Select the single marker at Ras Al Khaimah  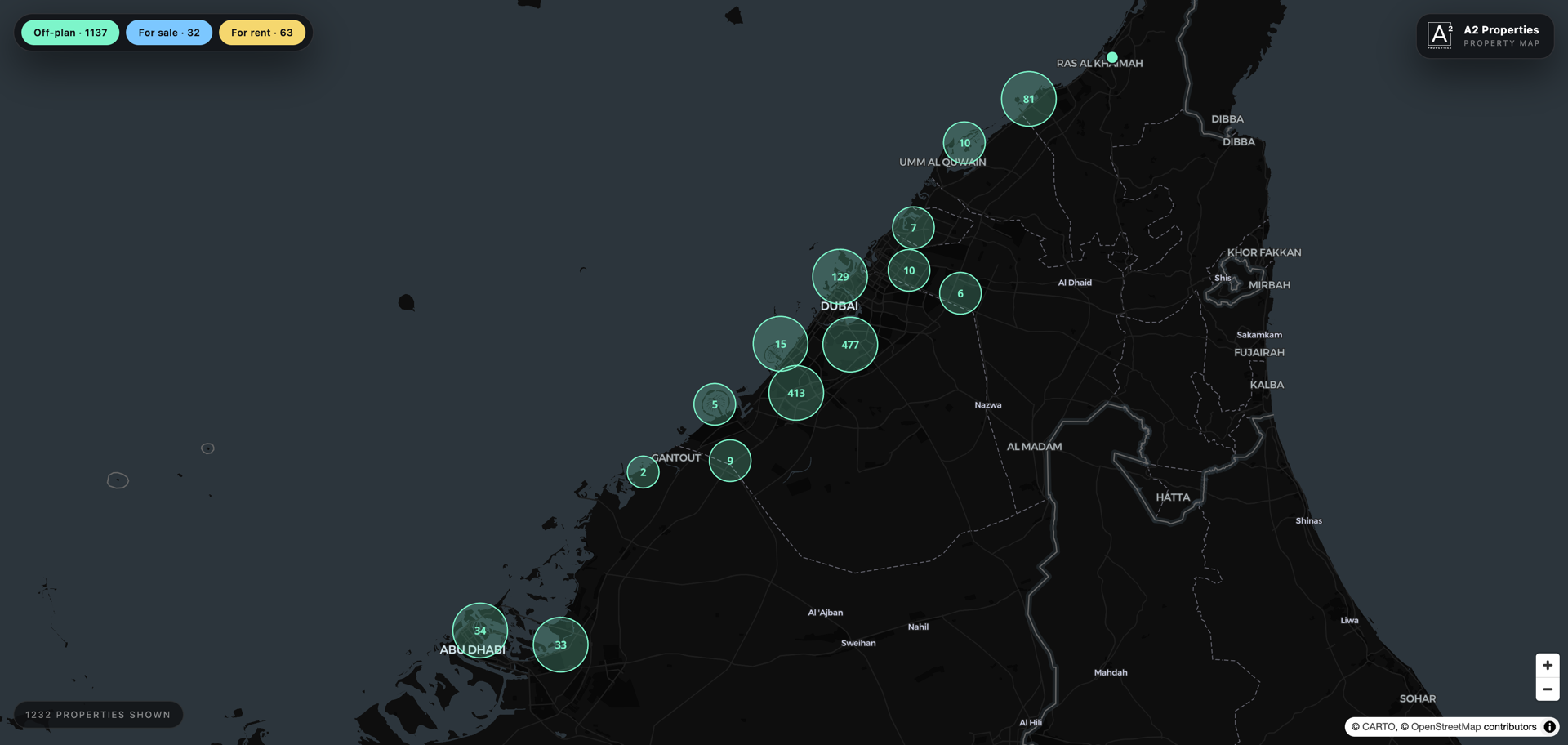pos(1112,57)
